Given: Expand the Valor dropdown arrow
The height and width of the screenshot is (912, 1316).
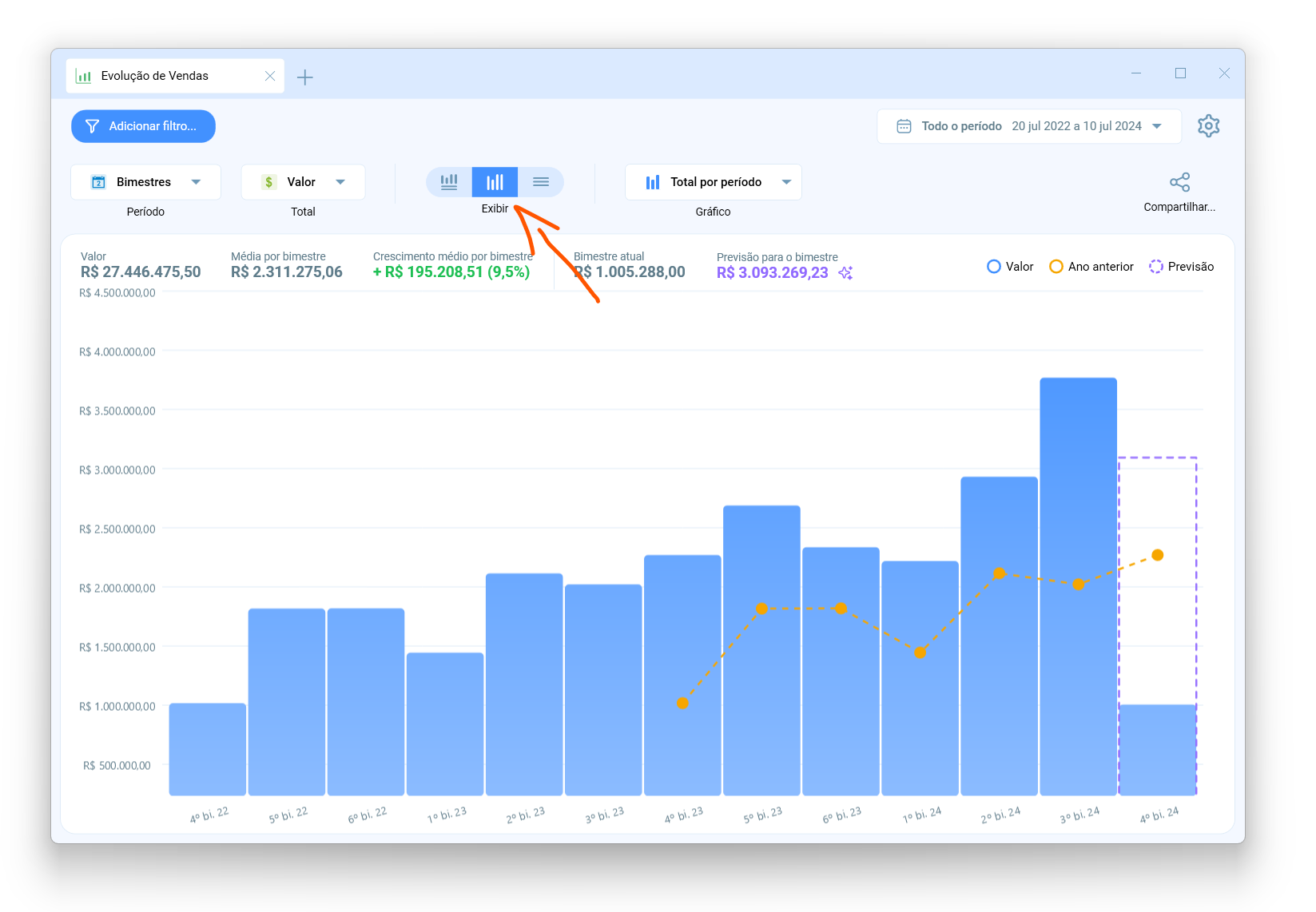Looking at the screenshot, I should pos(340,182).
